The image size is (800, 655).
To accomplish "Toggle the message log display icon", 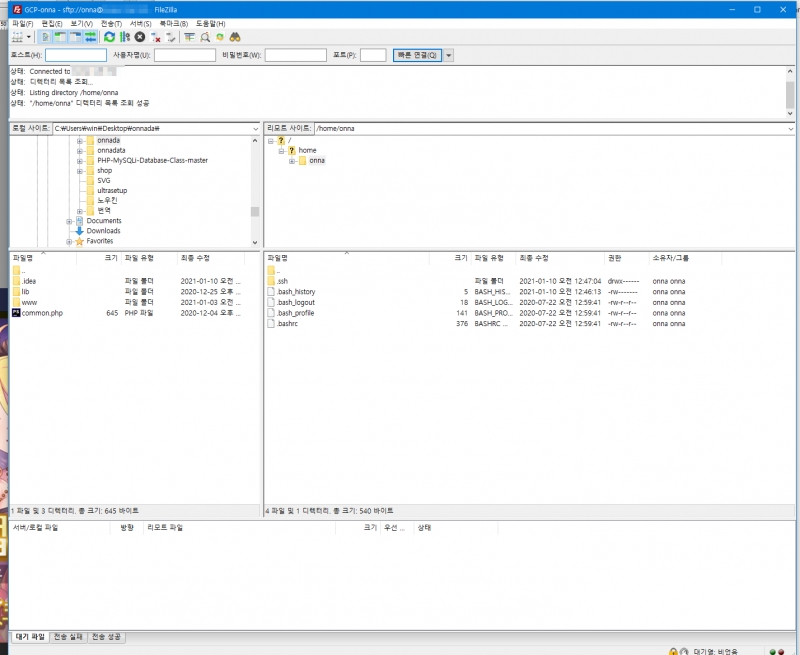I will click(x=46, y=37).
